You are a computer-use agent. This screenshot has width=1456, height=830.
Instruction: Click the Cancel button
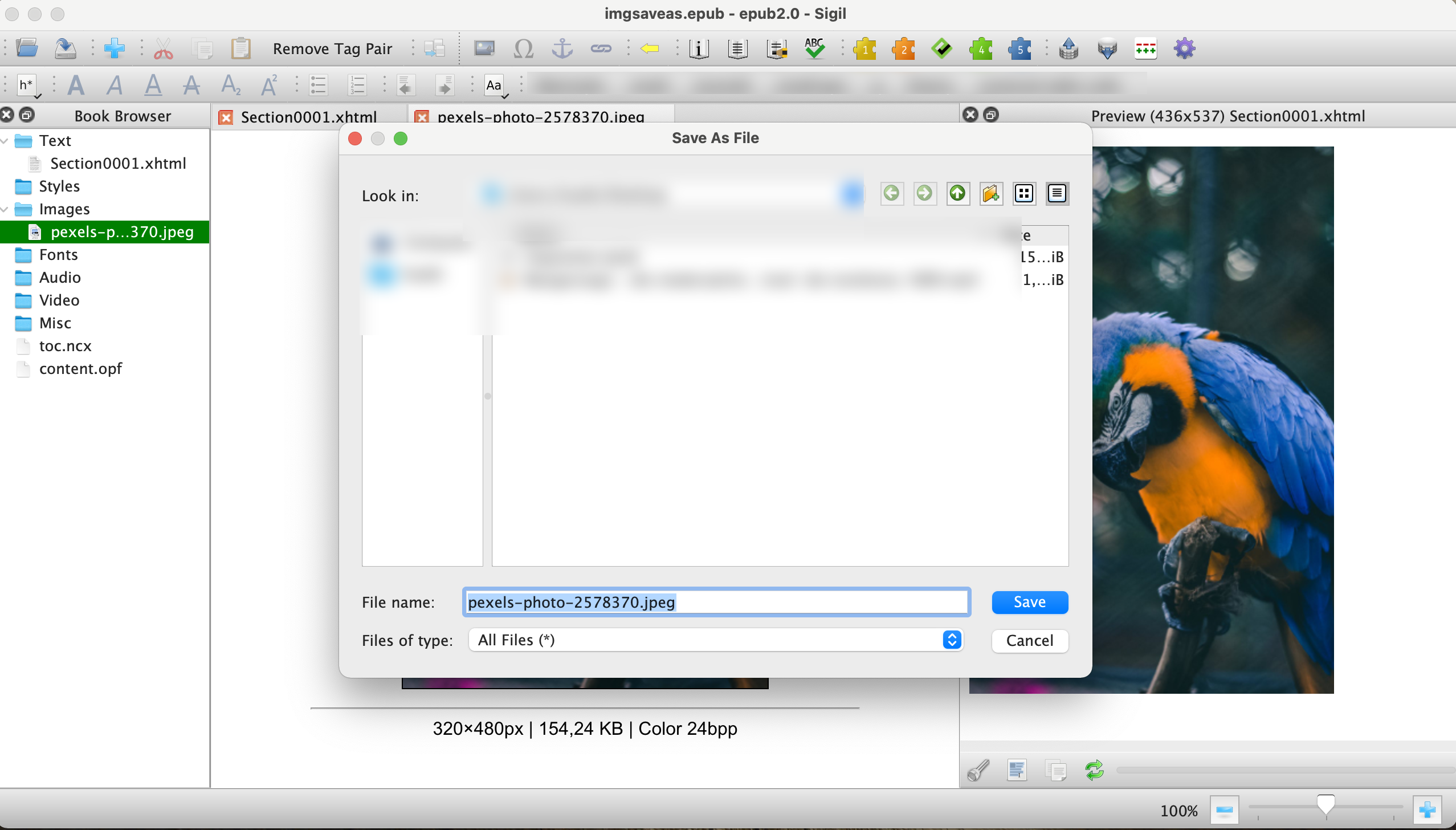[1029, 640]
